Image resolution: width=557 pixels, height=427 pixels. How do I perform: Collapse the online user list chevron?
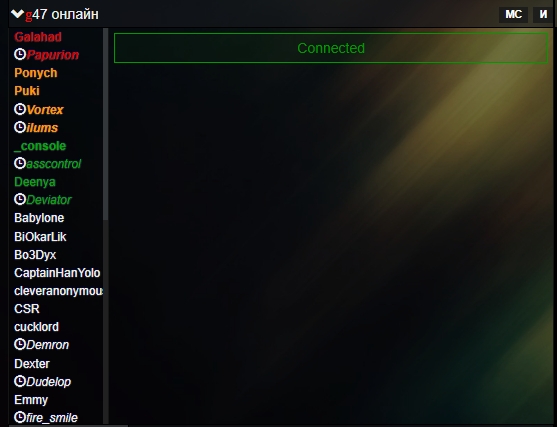click(x=17, y=14)
